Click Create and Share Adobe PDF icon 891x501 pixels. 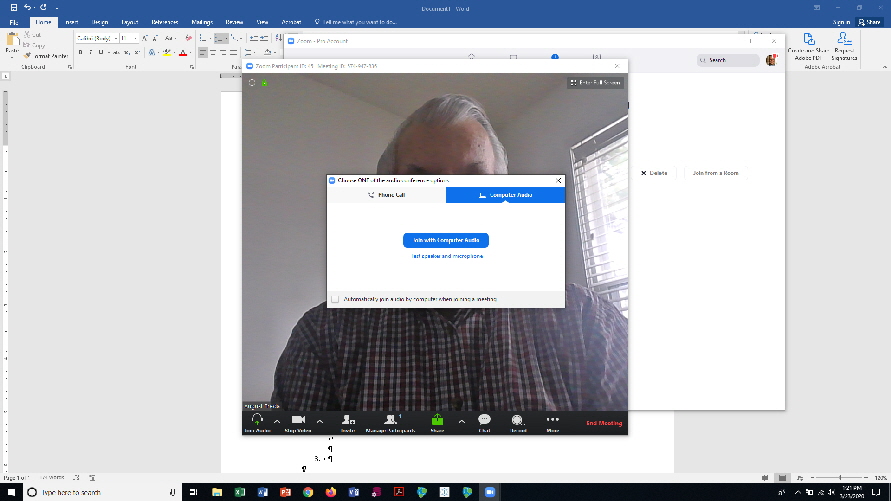tap(809, 46)
